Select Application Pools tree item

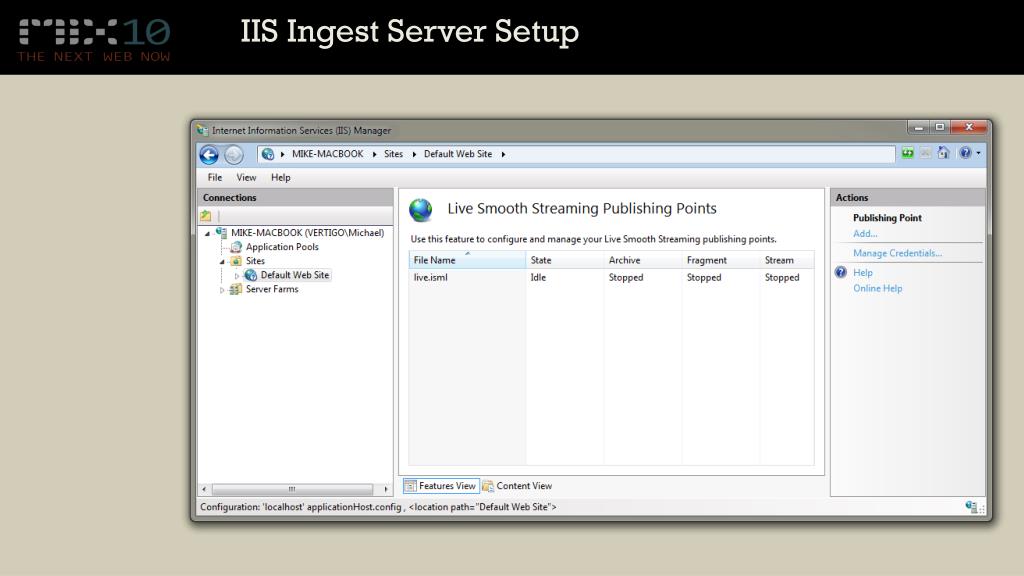click(282, 247)
